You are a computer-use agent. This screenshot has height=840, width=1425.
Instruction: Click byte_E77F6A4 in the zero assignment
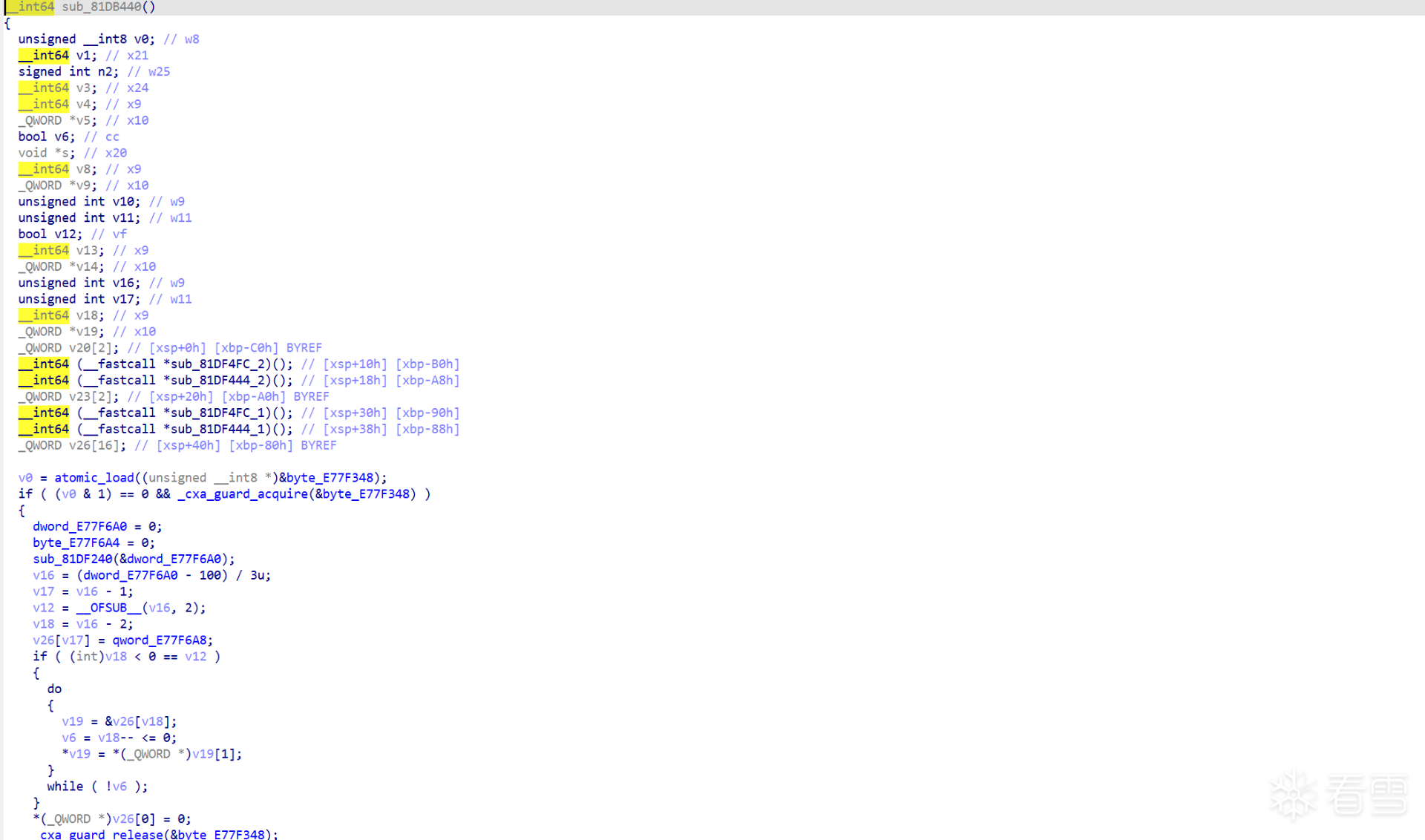tap(76, 543)
